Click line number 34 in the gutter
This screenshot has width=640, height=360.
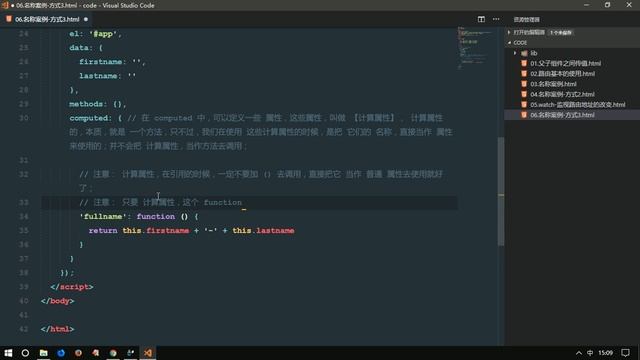click(24, 216)
